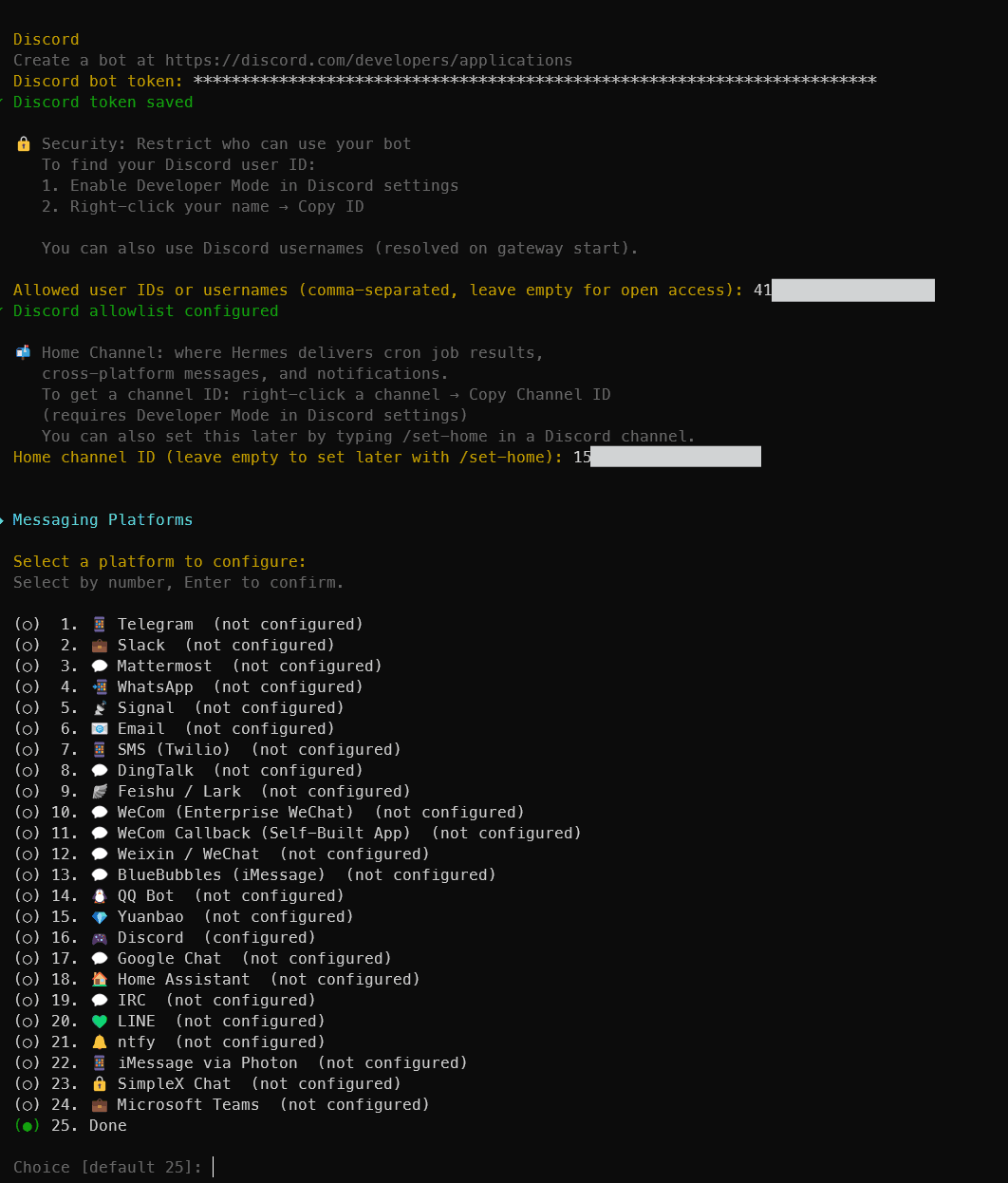Click the Email envelope icon

99,729
